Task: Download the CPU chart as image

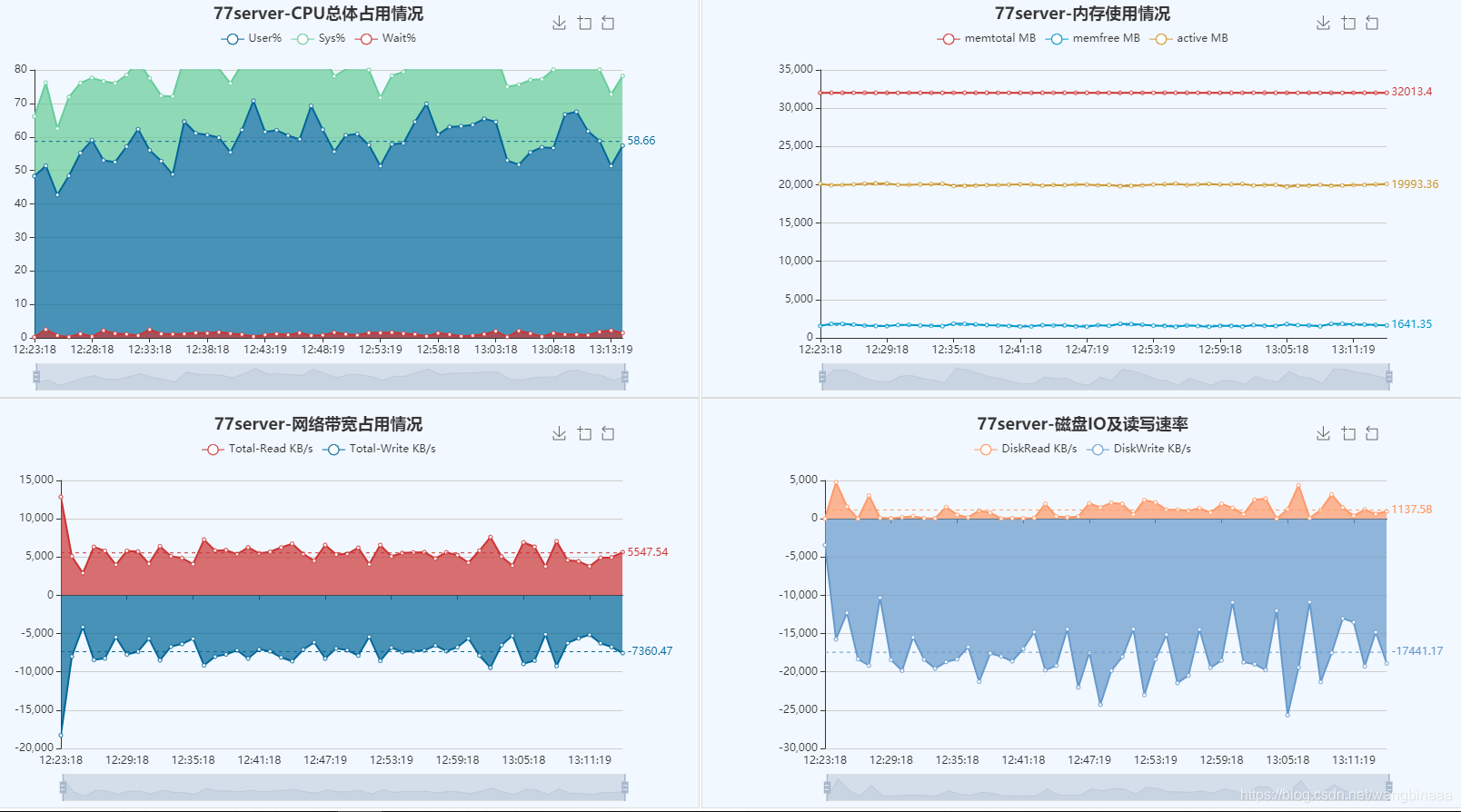Action: (559, 23)
